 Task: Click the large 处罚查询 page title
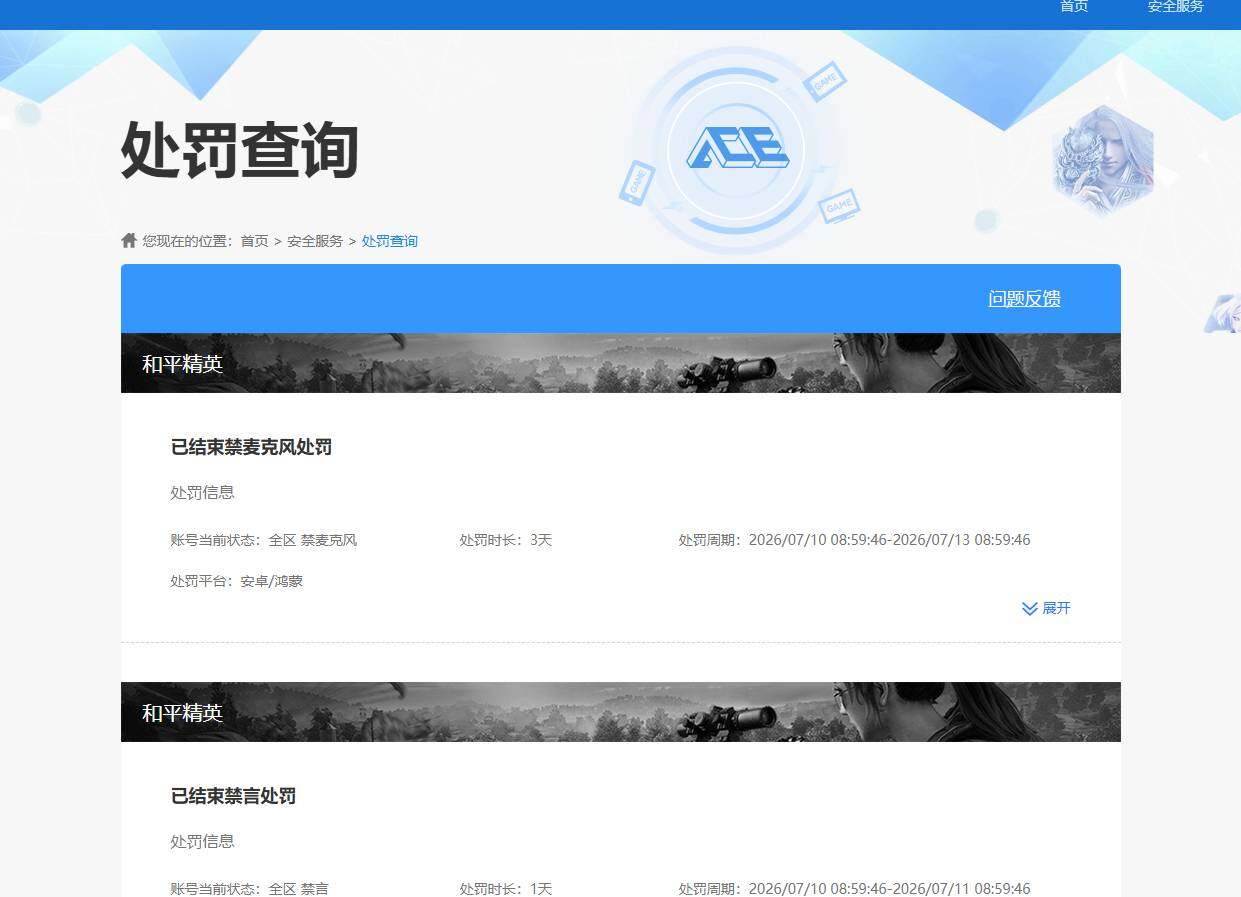click(x=239, y=151)
